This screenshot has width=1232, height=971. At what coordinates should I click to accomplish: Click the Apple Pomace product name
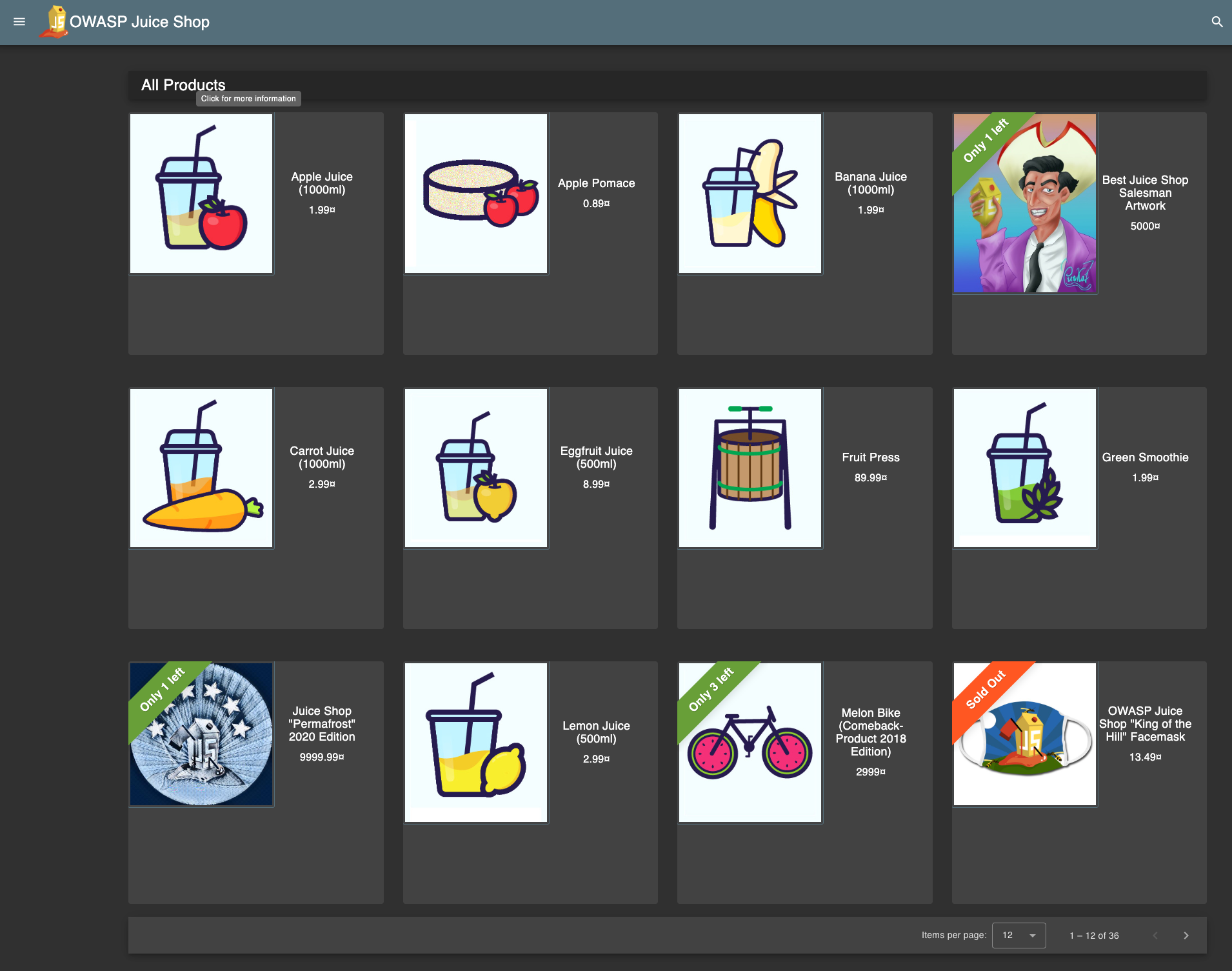tap(596, 183)
